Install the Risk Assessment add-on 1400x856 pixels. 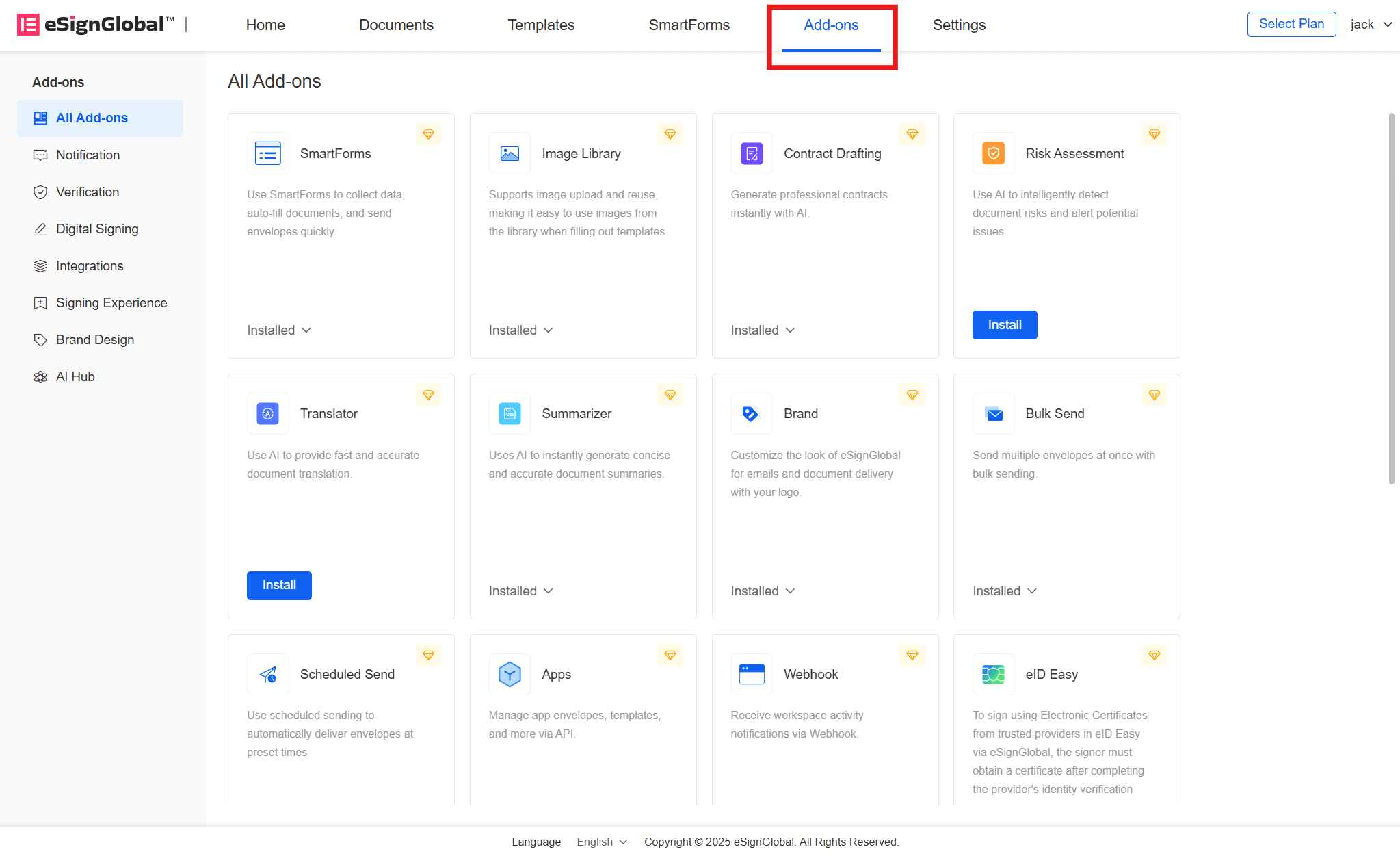pyautogui.click(x=1005, y=325)
